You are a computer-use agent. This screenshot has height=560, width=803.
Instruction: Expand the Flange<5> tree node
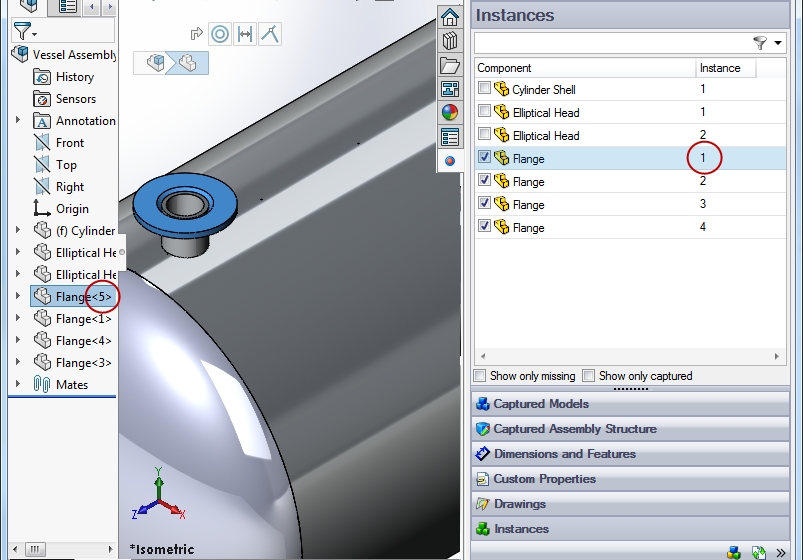click(18, 297)
